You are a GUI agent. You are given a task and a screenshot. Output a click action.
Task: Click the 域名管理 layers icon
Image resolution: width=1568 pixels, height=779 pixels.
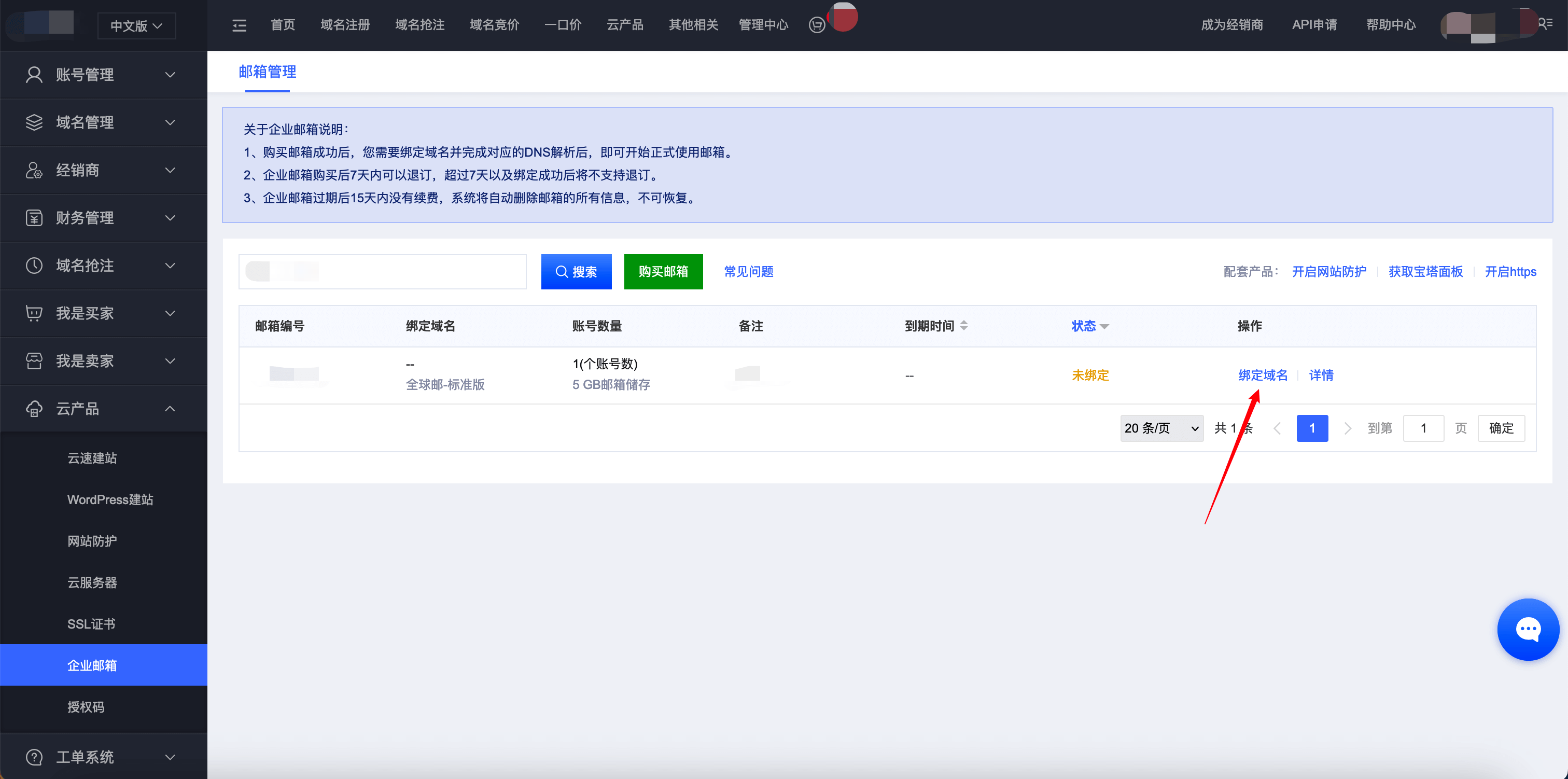click(x=34, y=122)
